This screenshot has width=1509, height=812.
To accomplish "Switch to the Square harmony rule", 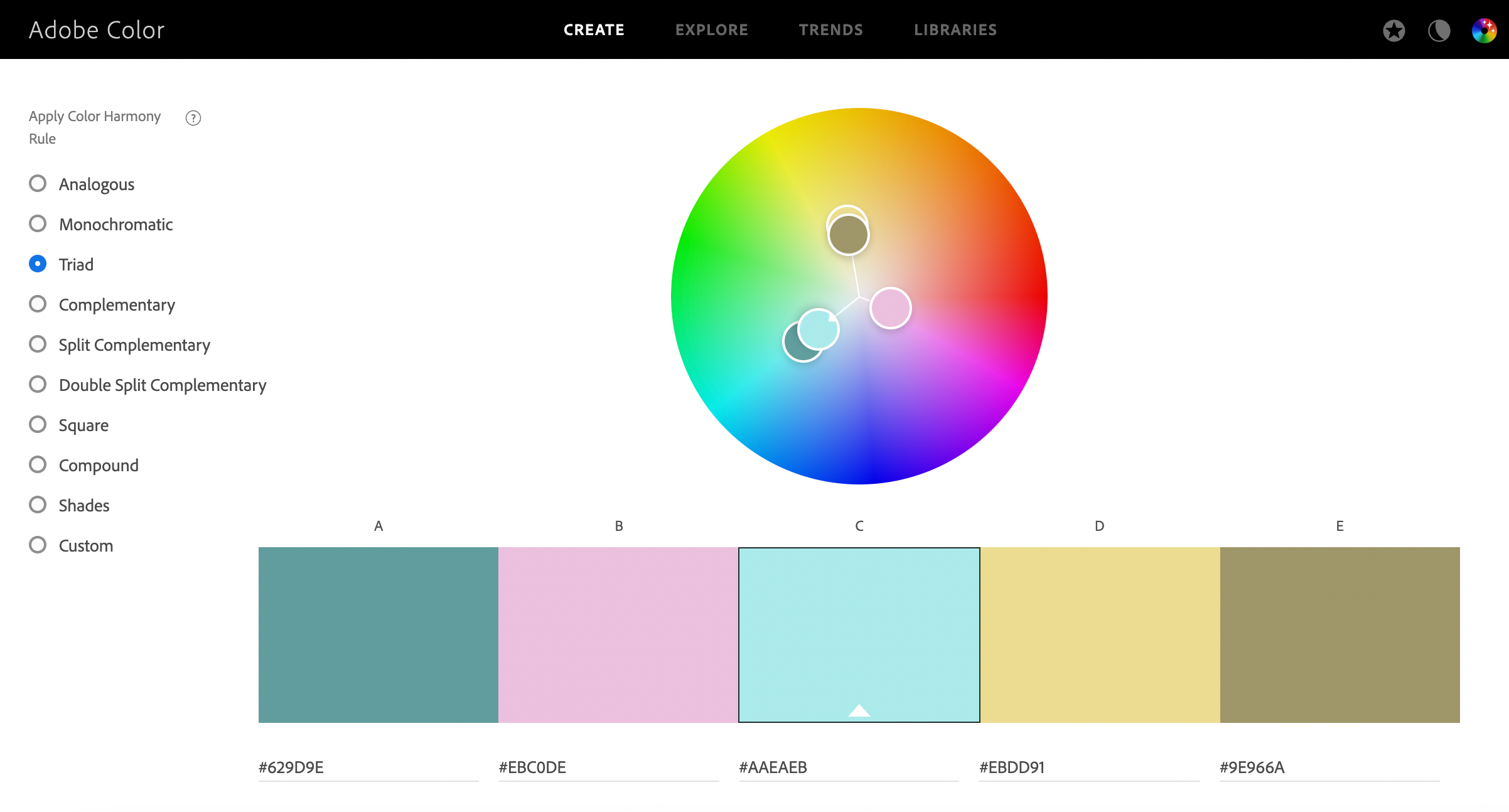I will tap(38, 424).
